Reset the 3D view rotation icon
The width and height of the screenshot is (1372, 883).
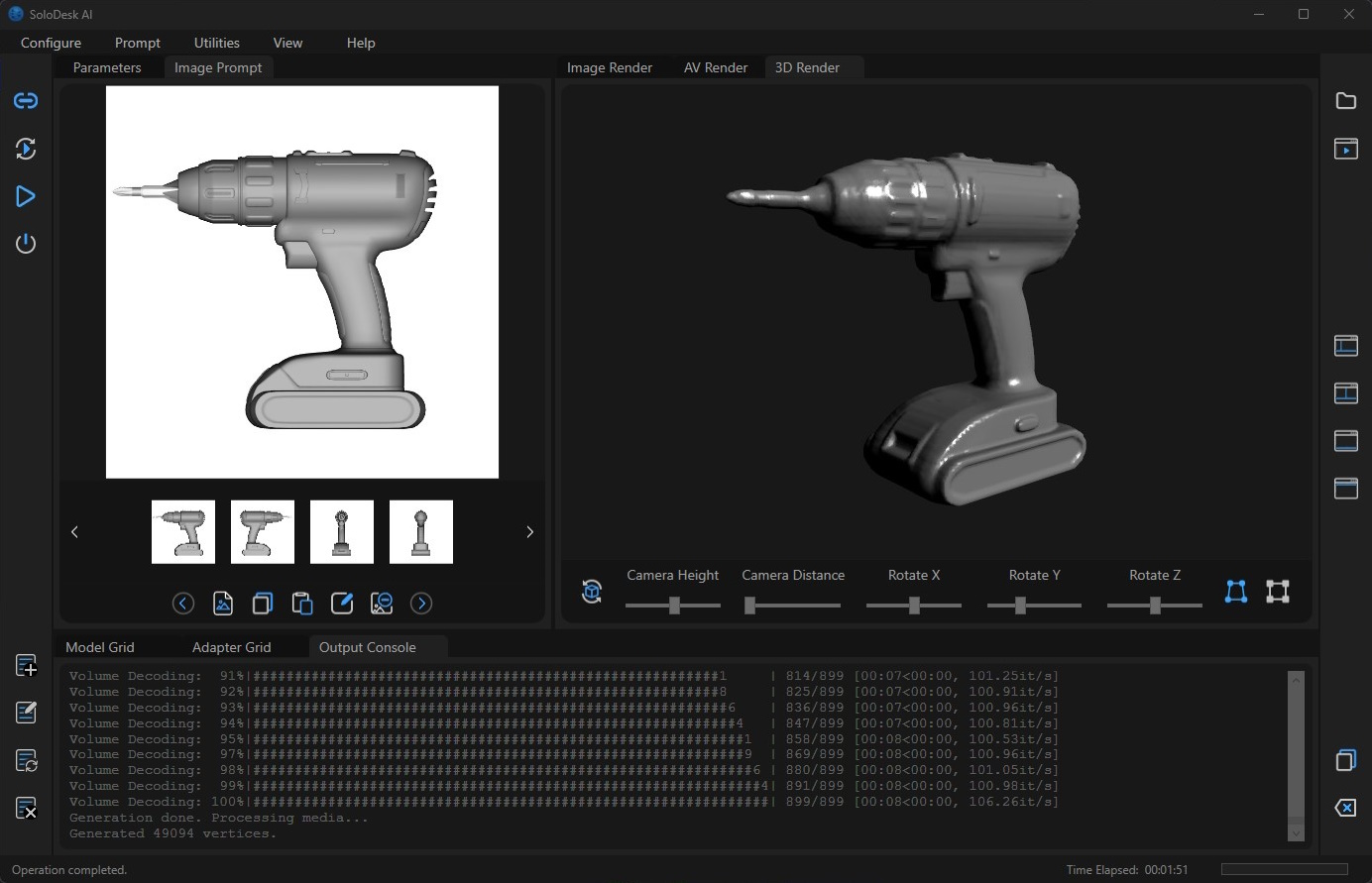point(592,592)
